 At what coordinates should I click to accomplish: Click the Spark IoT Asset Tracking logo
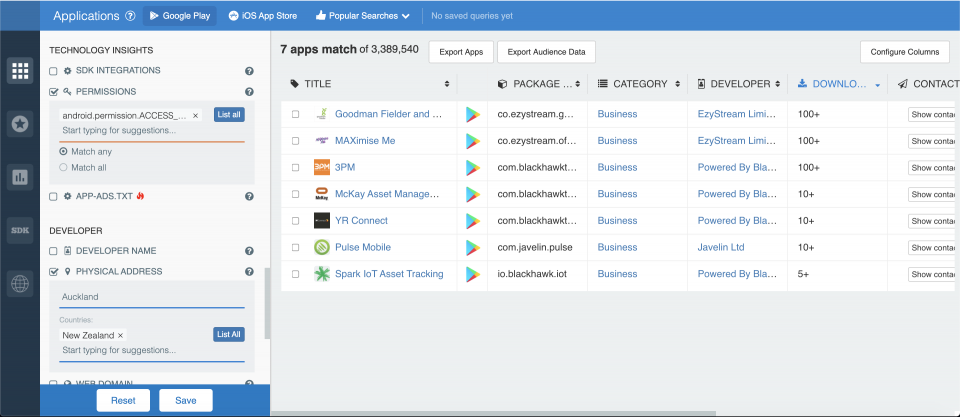click(x=321, y=274)
